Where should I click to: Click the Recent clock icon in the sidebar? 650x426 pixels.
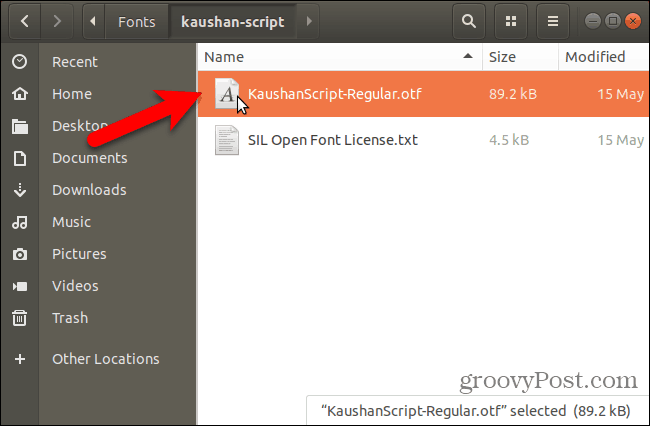click(x=19, y=62)
